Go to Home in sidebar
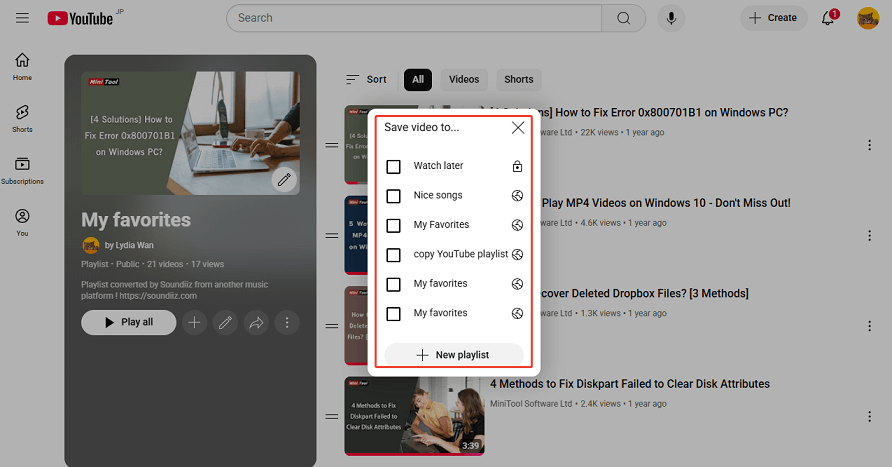This screenshot has height=467, width=892. point(22,67)
